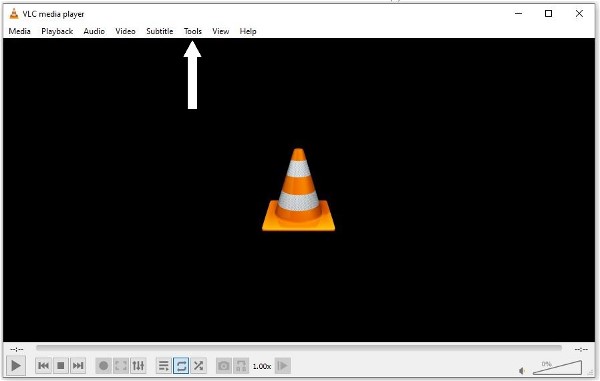This screenshot has width=600, height=381.
Task: Open the Tools menu
Action: click(192, 31)
